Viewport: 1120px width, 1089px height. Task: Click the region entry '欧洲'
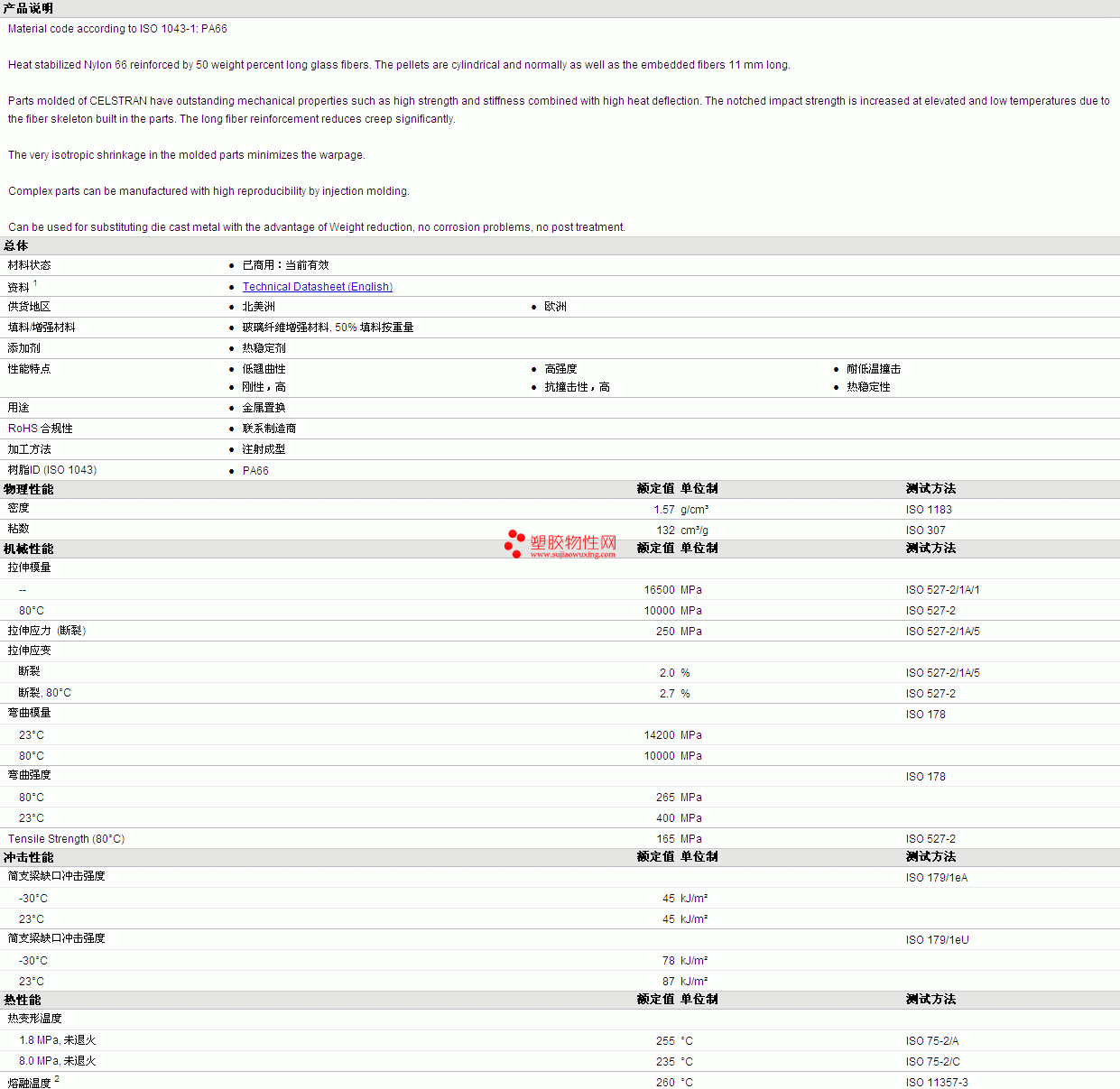(555, 307)
